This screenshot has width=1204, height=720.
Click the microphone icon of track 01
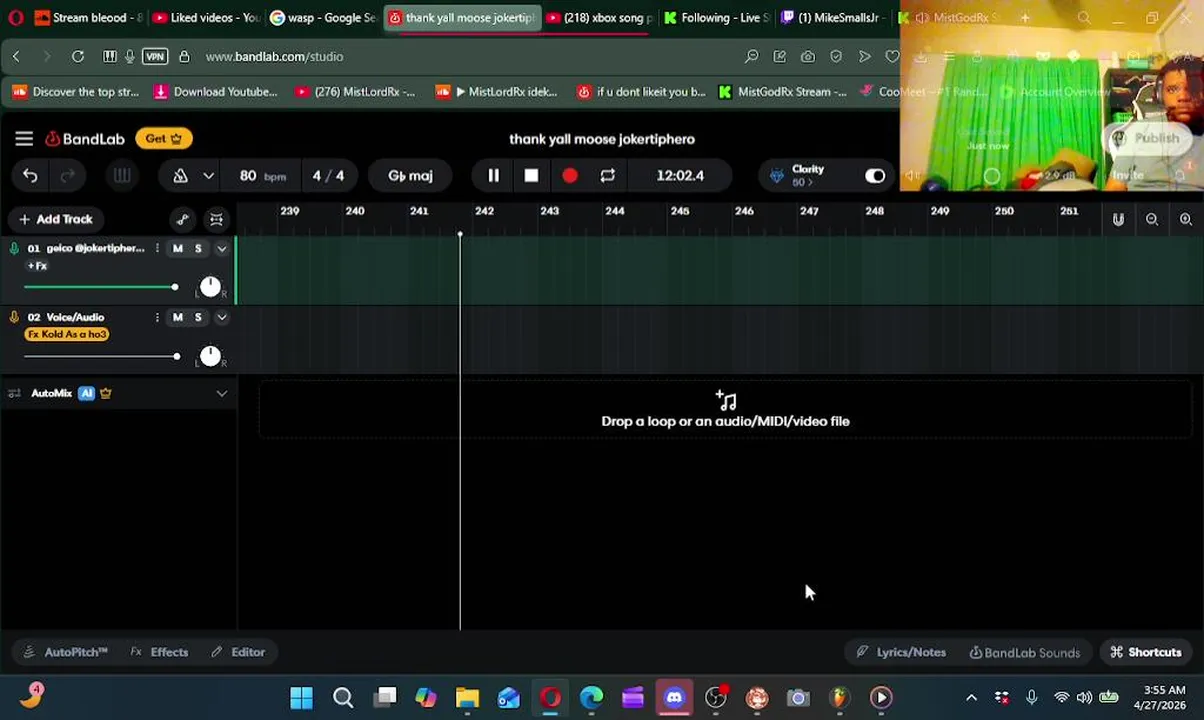tap(14, 248)
